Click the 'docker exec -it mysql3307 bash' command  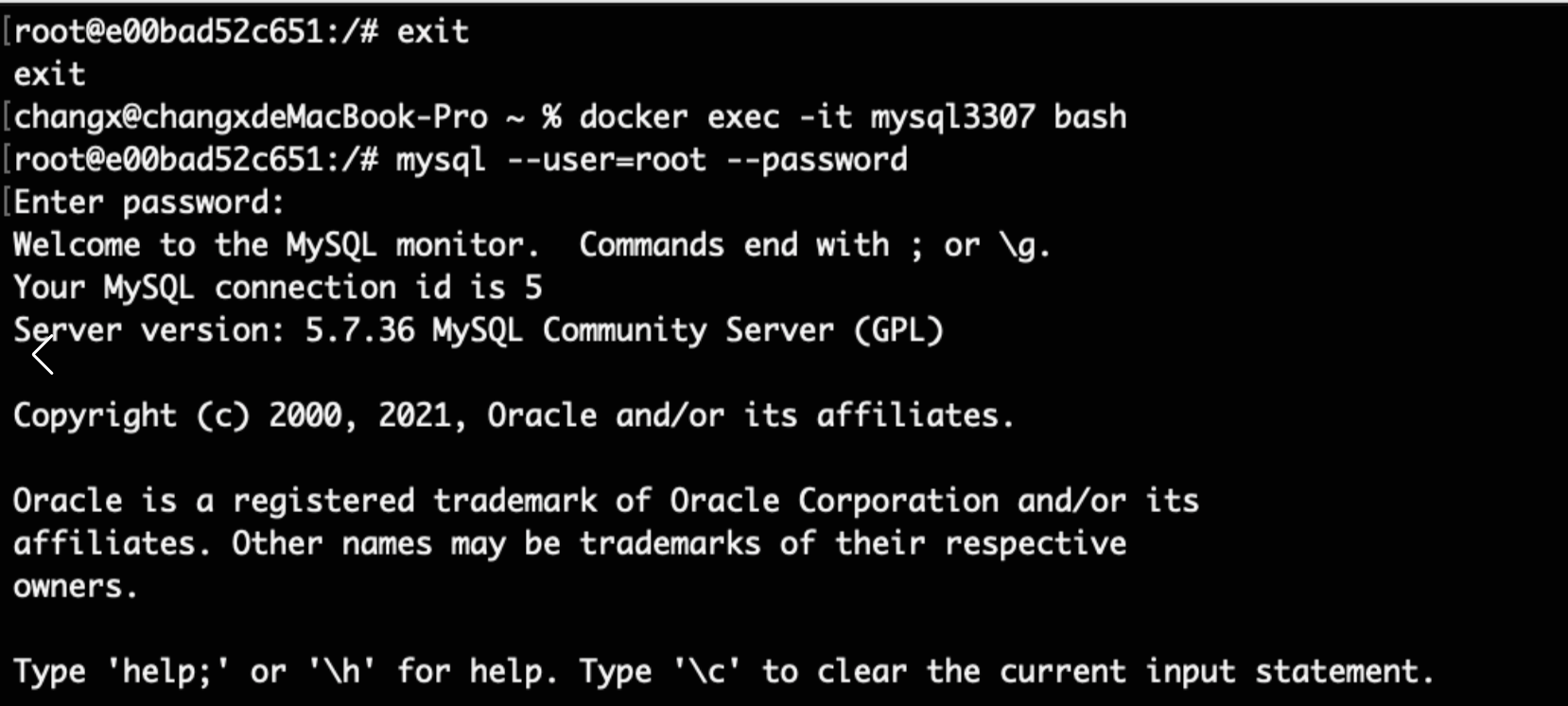(852, 117)
